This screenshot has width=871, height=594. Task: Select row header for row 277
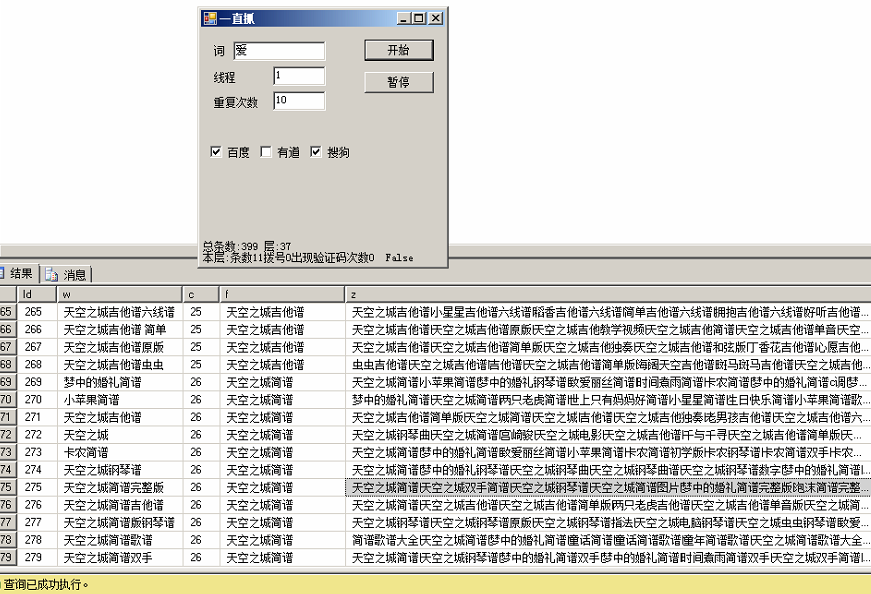pos(8,522)
